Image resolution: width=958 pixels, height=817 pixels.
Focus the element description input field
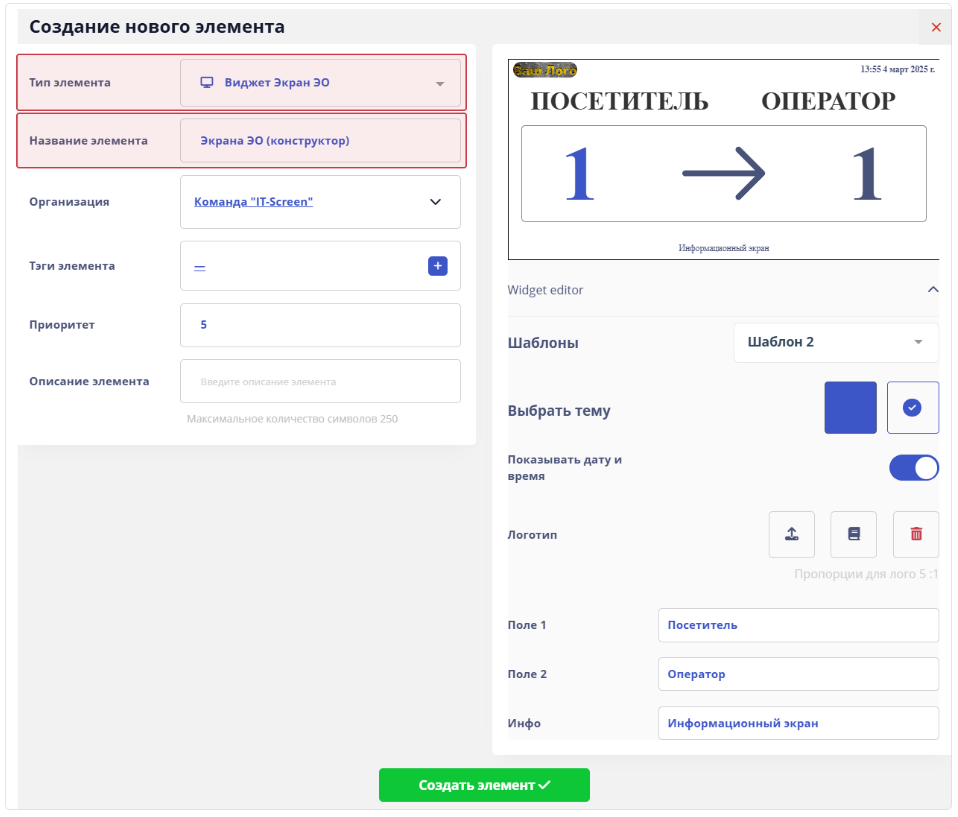click(320, 381)
